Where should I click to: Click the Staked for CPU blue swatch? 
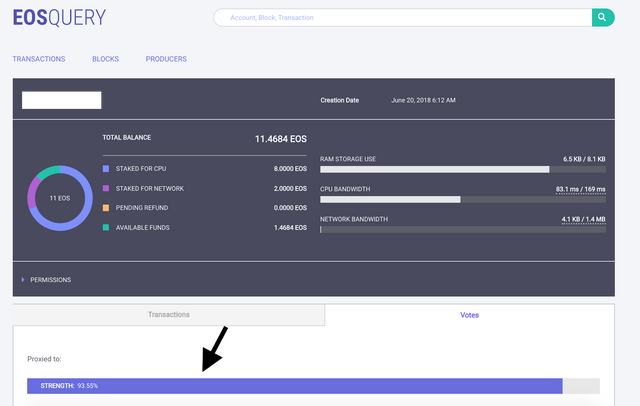tap(106, 169)
